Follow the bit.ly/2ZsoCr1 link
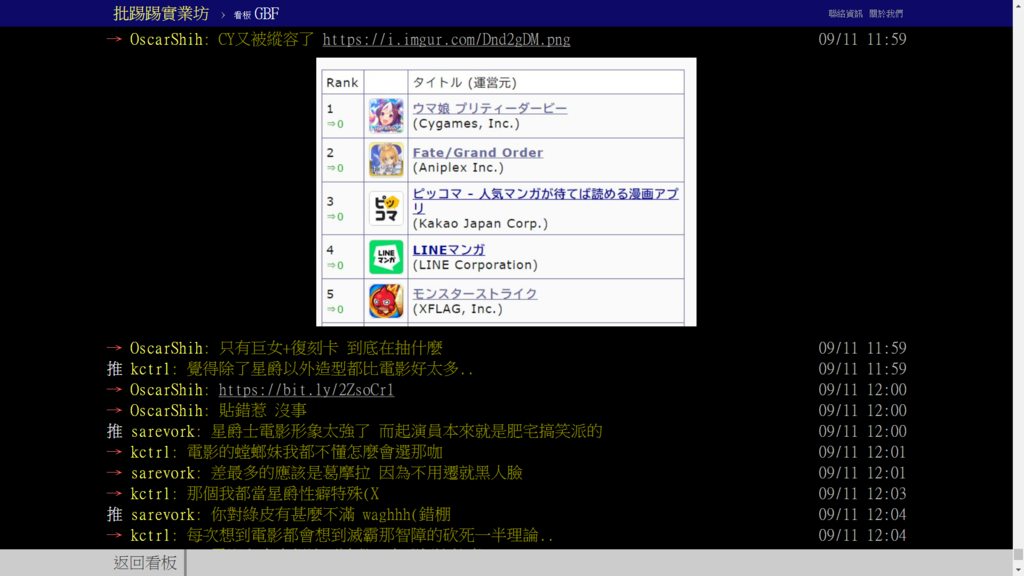1024x576 pixels. point(306,390)
